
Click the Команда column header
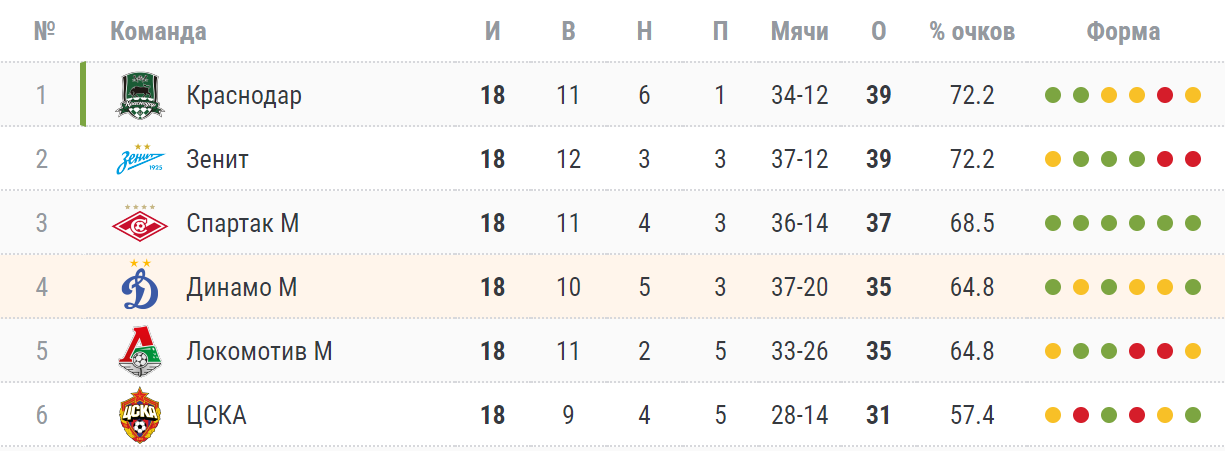[158, 31]
